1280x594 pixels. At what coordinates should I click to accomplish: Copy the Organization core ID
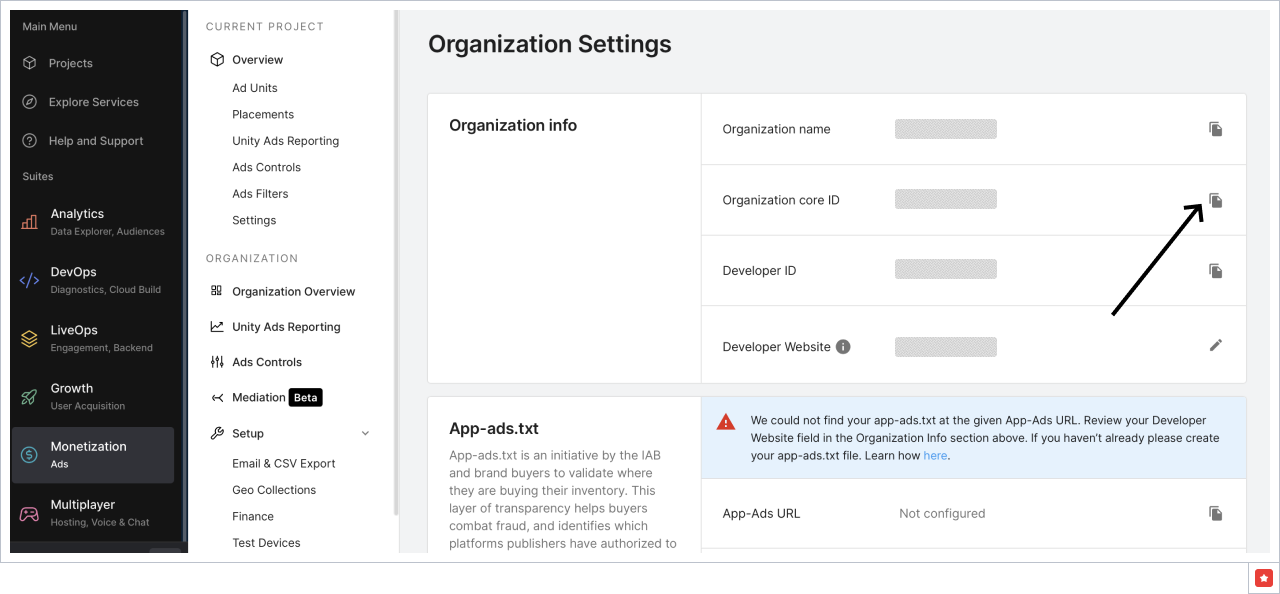pyautogui.click(x=1215, y=200)
